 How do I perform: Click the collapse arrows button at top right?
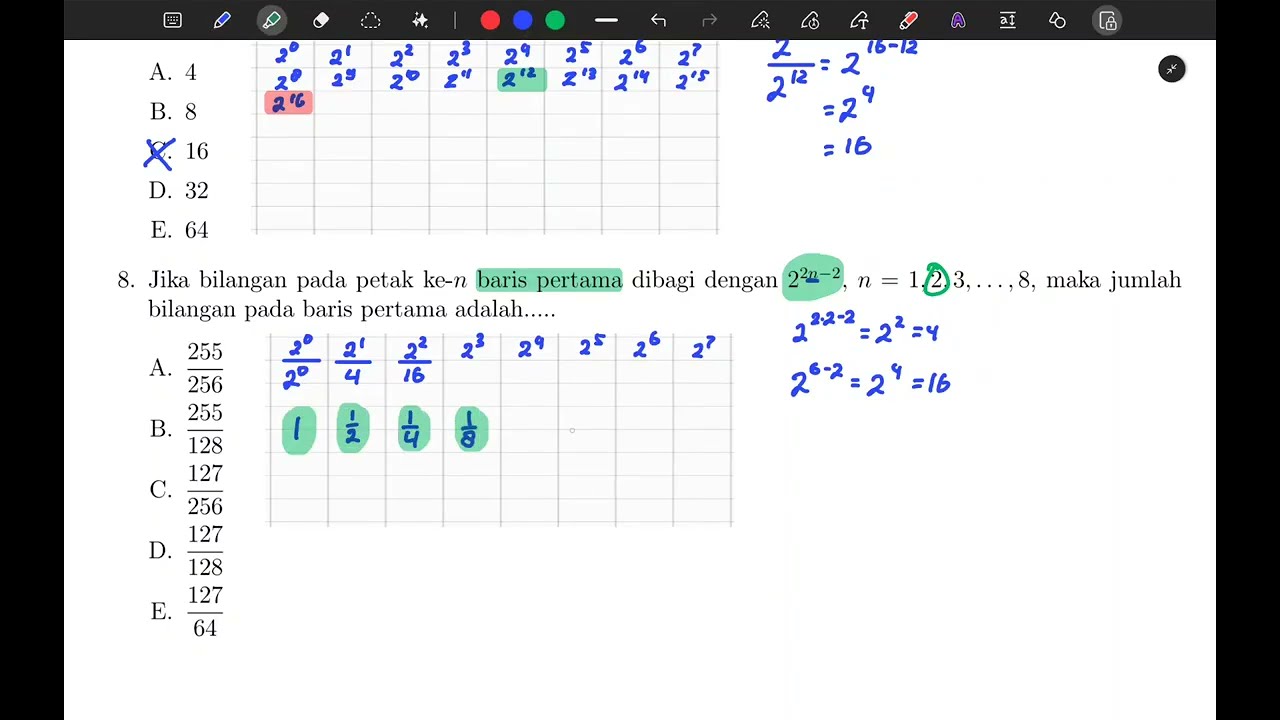(1171, 69)
